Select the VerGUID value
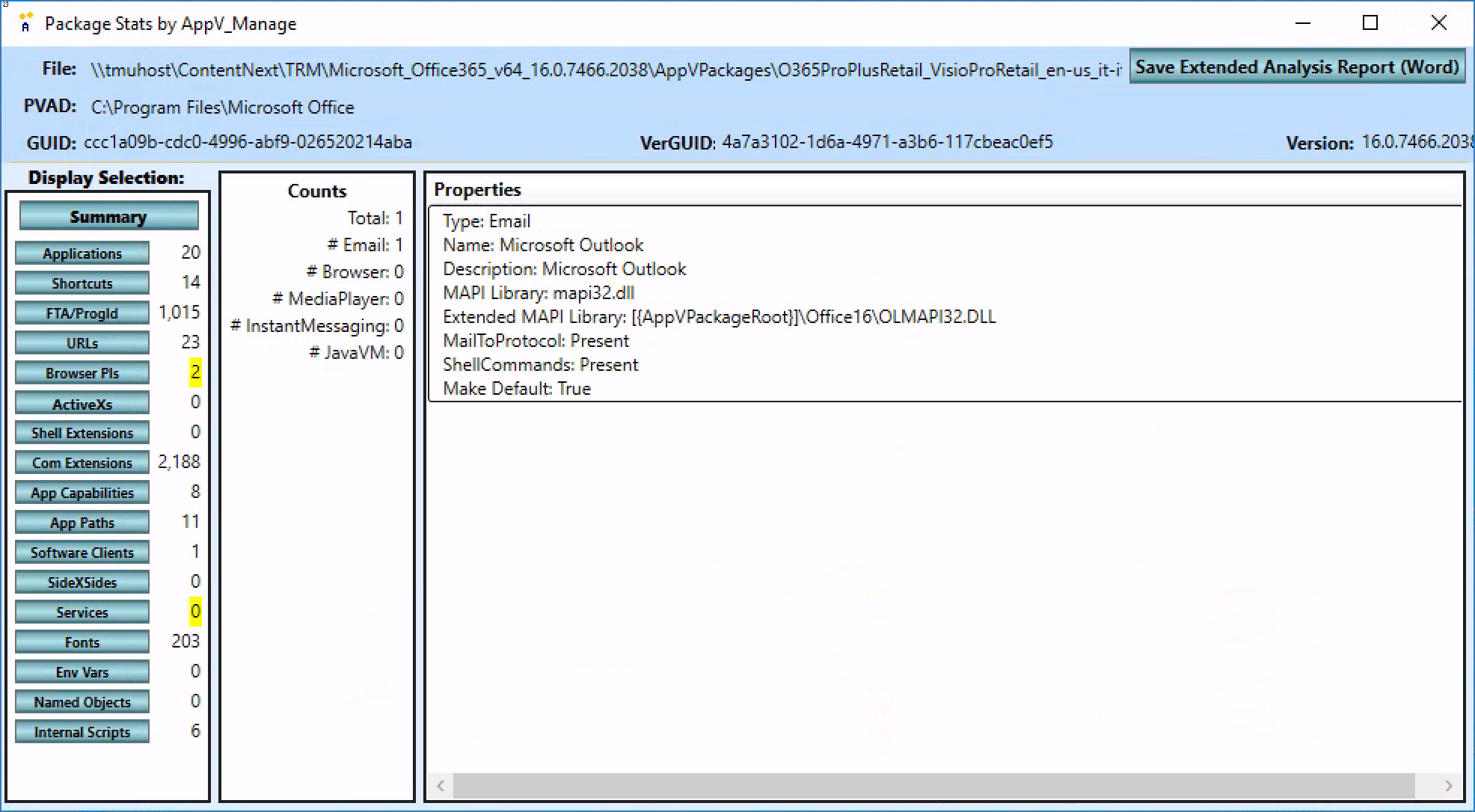Screen dimensions: 1475x812 887,142
